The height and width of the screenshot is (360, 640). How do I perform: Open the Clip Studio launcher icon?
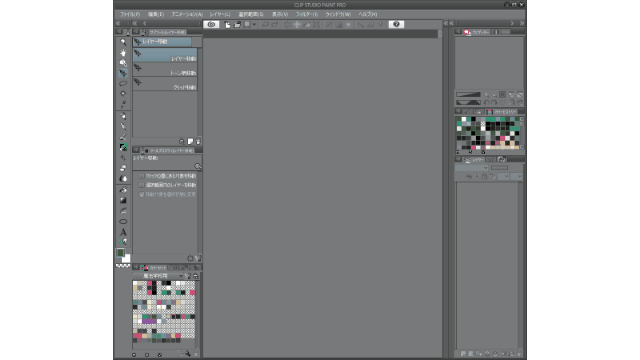point(211,24)
